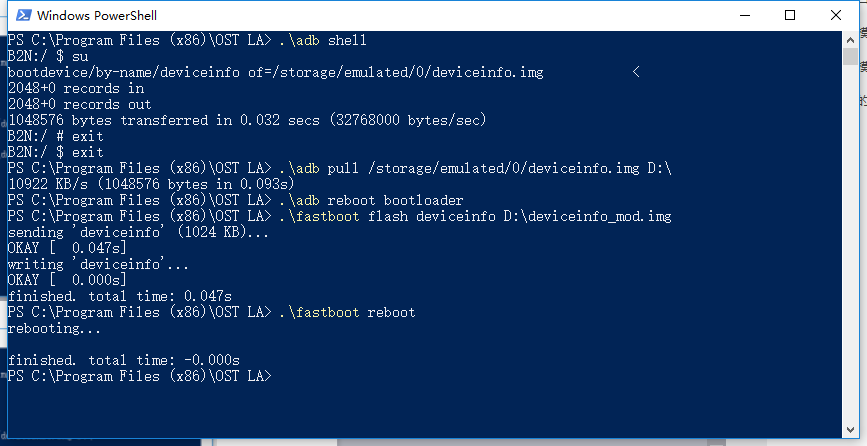Click the vertical scrollbar thumb
Screen dimensions: 867x446
pyautogui.click(x=850, y=56)
